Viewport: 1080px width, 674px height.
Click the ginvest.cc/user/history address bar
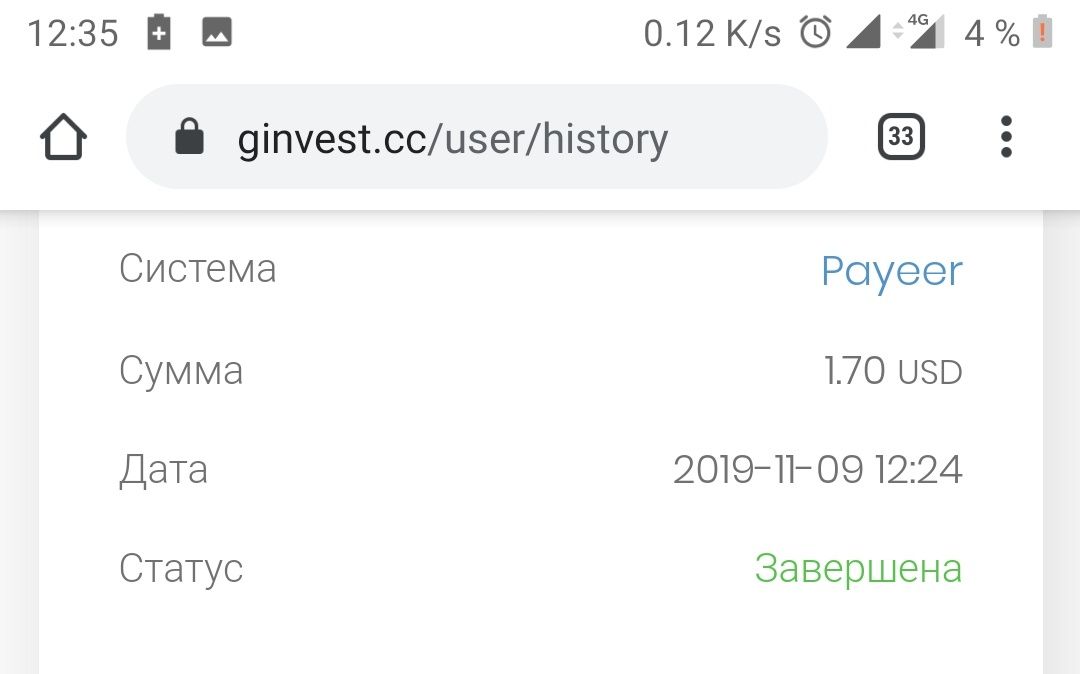coord(477,136)
